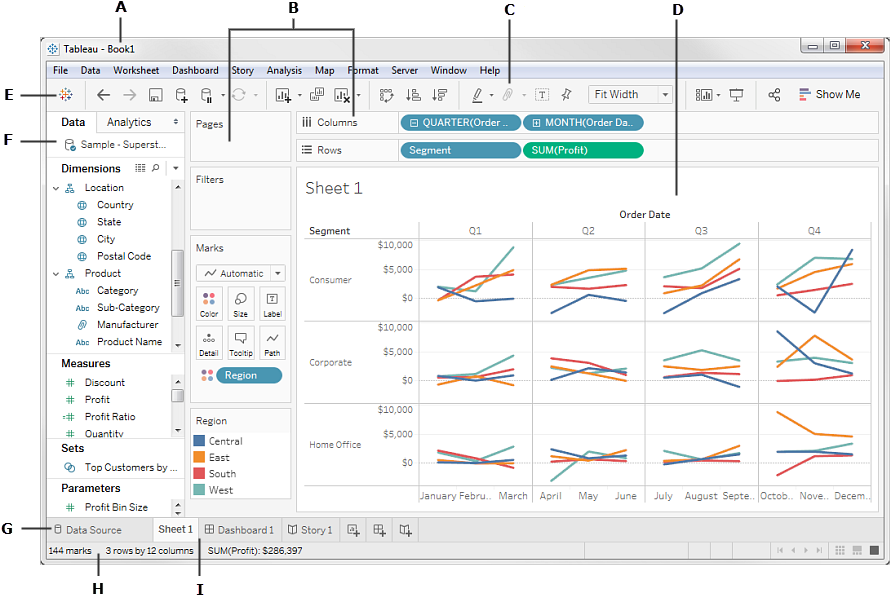Select the Sample - Superstore data source

(115, 145)
